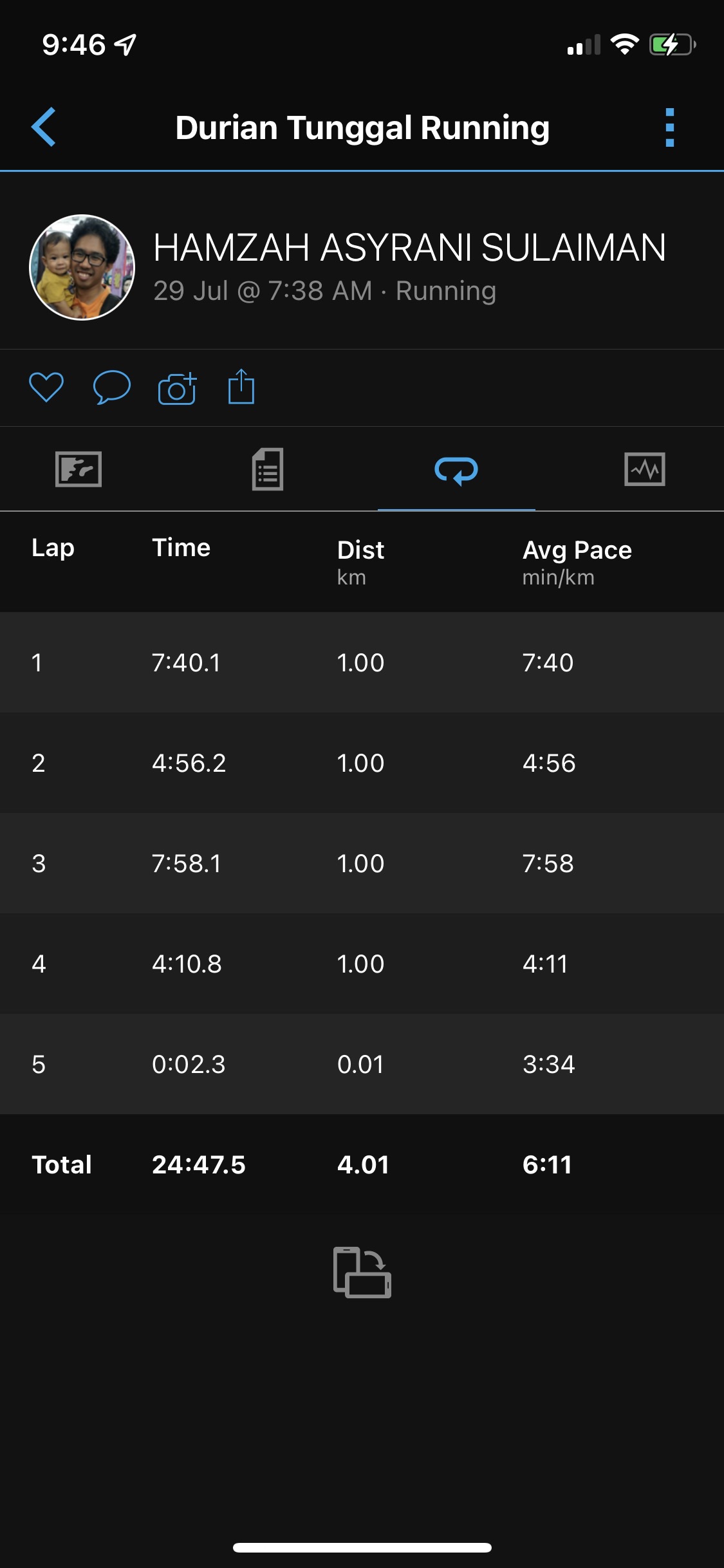Switch to the stats details tab
The height and width of the screenshot is (1568, 724).
(x=268, y=469)
